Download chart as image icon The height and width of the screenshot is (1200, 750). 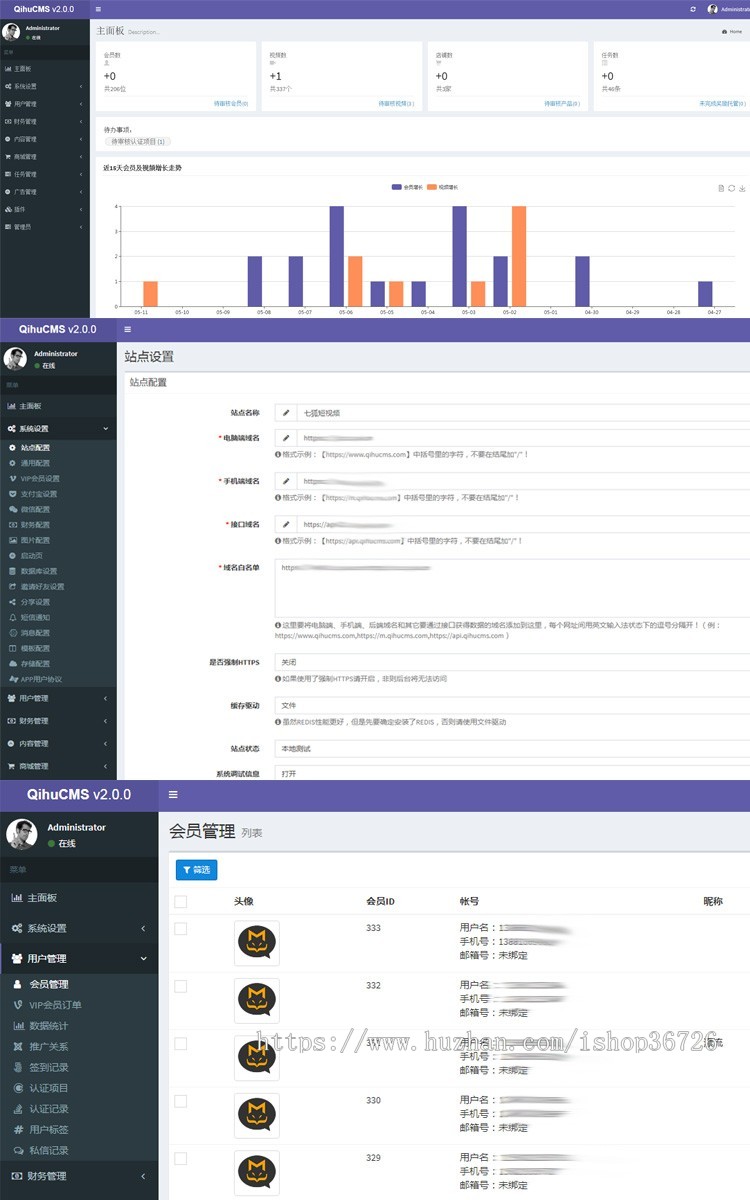(x=742, y=188)
